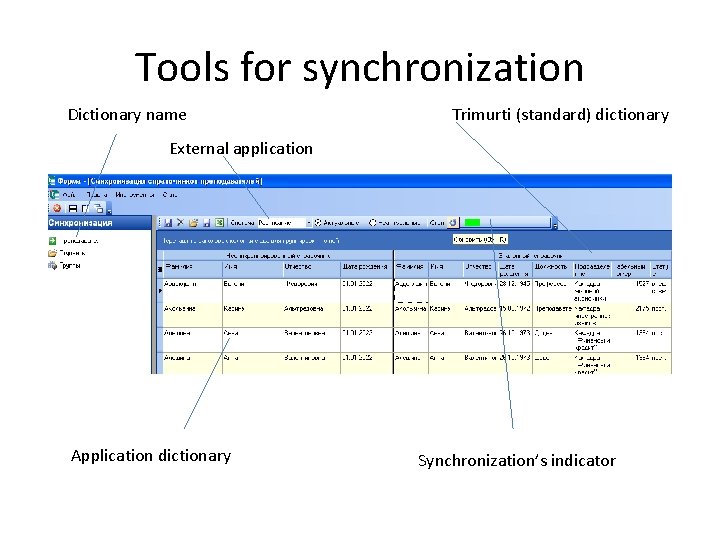Click the third icon in the top toolbar
This screenshot has width=720, height=540.
click(x=85, y=208)
